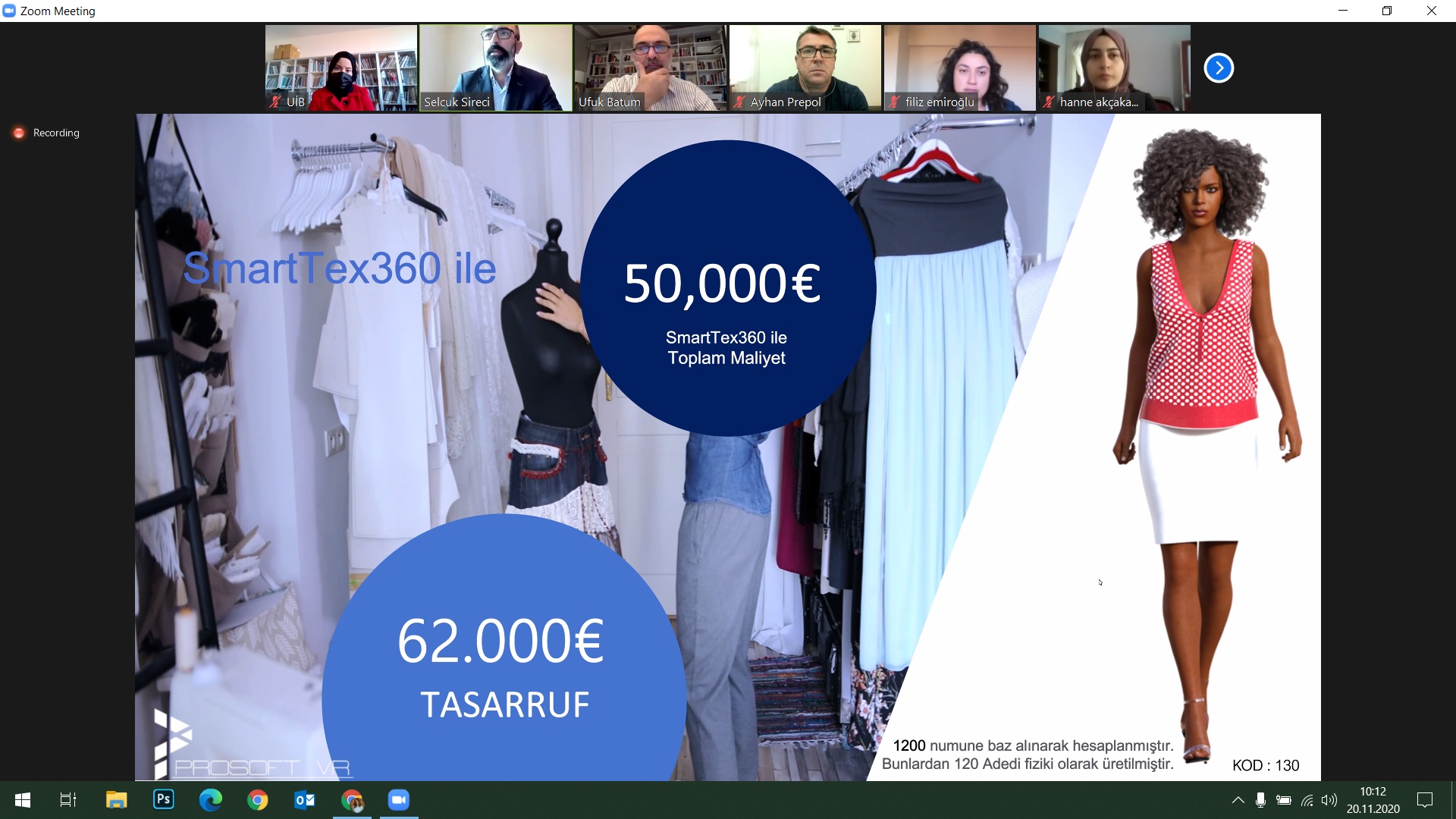The width and height of the screenshot is (1456, 819).
Task: Open Google Chrome from the taskbar
Action: coord(258,800)
